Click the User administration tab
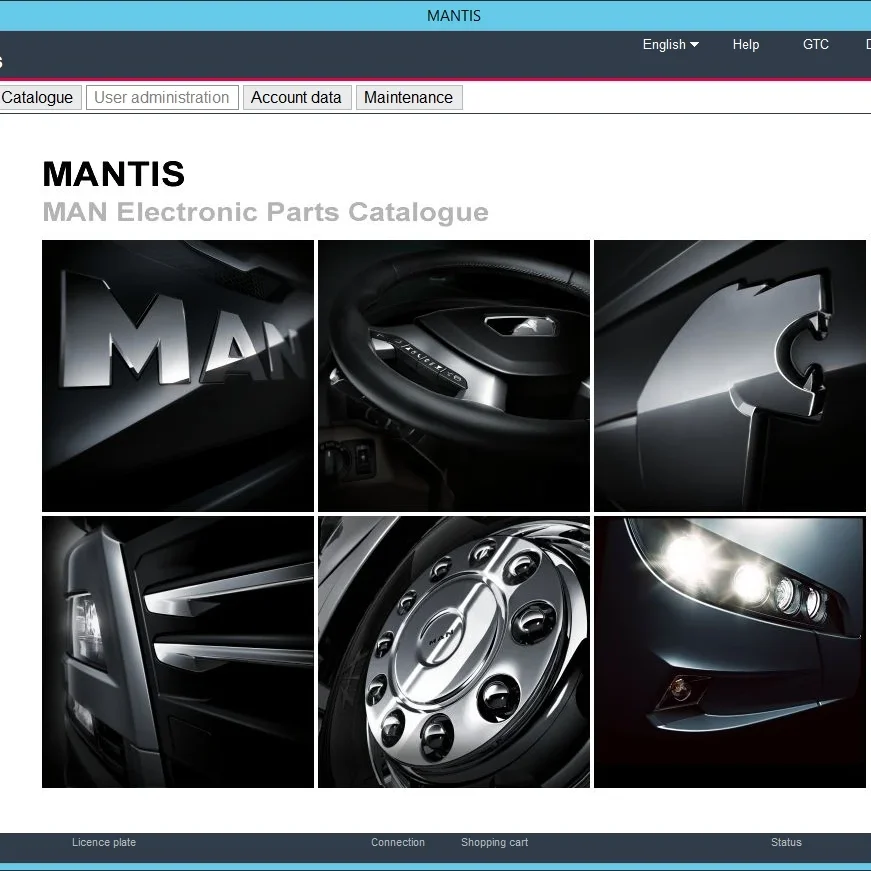The width and height of the screenshot is (871, 871). tap(161, 97)
